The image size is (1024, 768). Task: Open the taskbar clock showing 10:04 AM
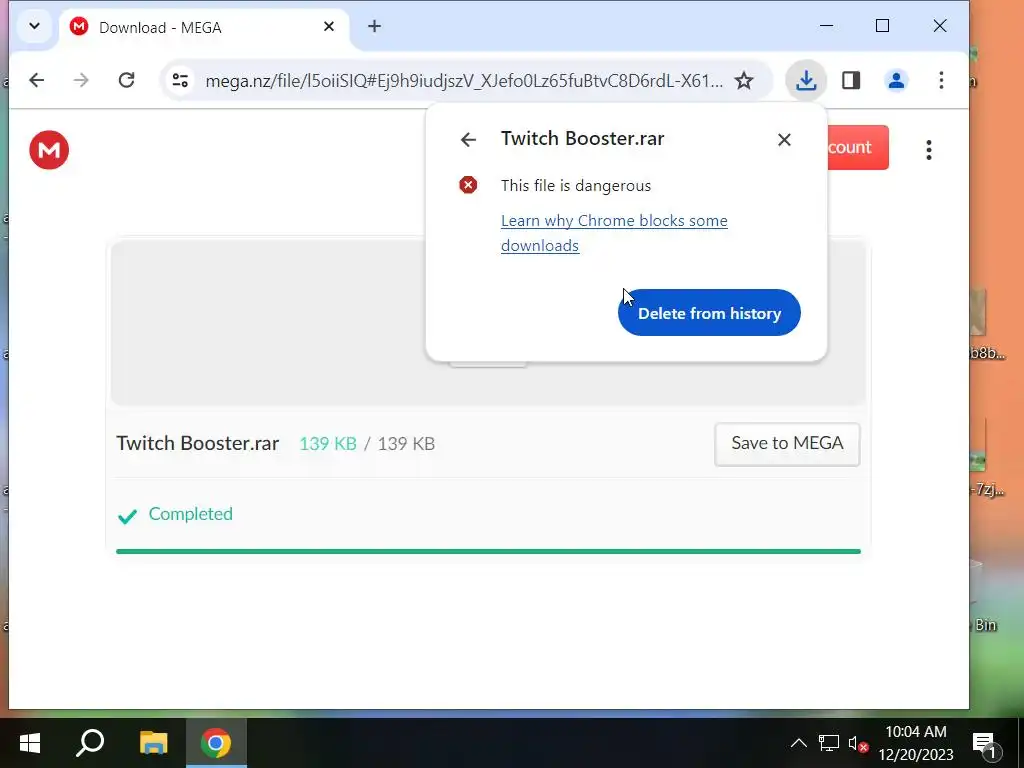point(916,743)
